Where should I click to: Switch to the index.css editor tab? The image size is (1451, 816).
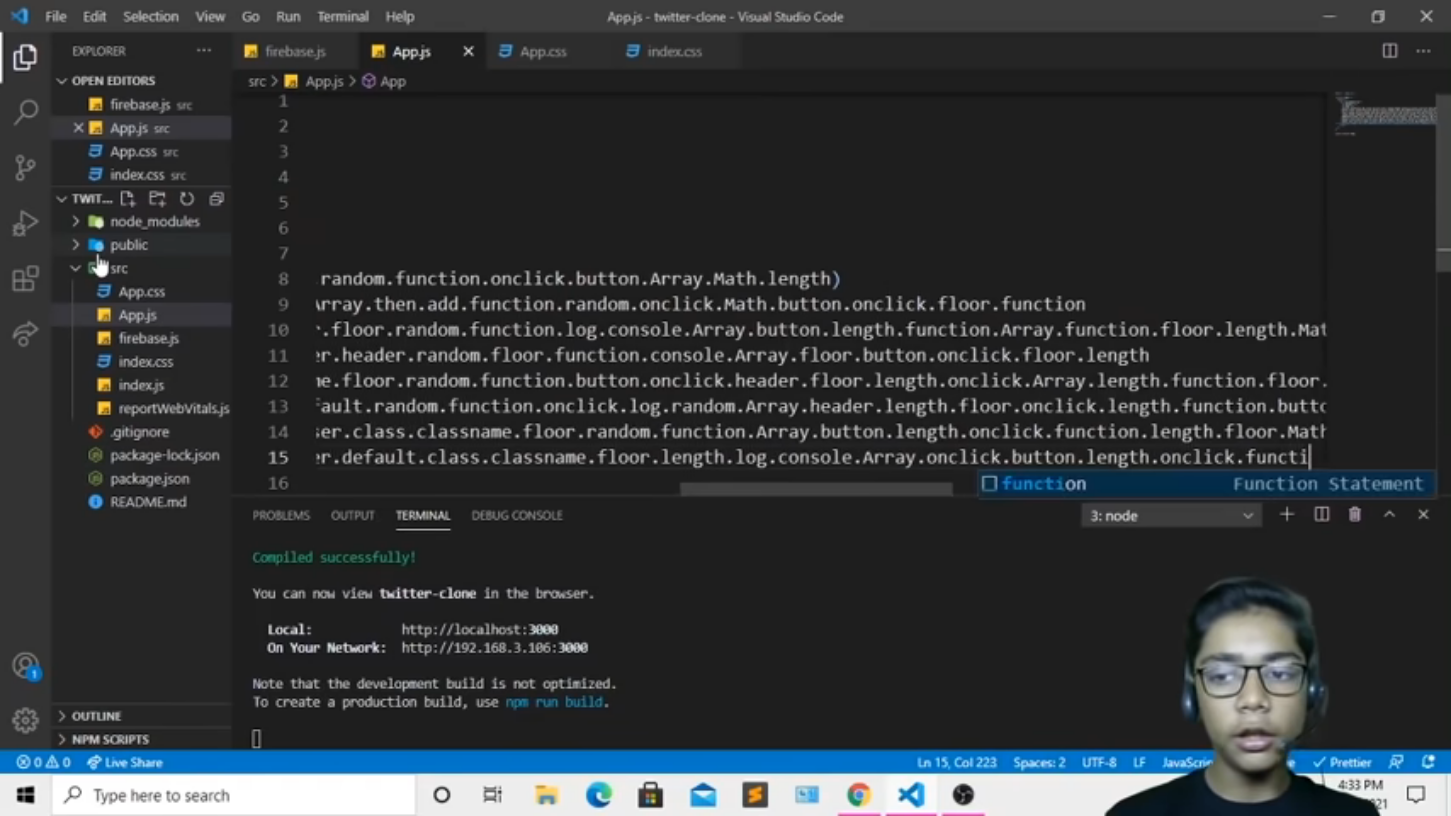tap(674, 51)
